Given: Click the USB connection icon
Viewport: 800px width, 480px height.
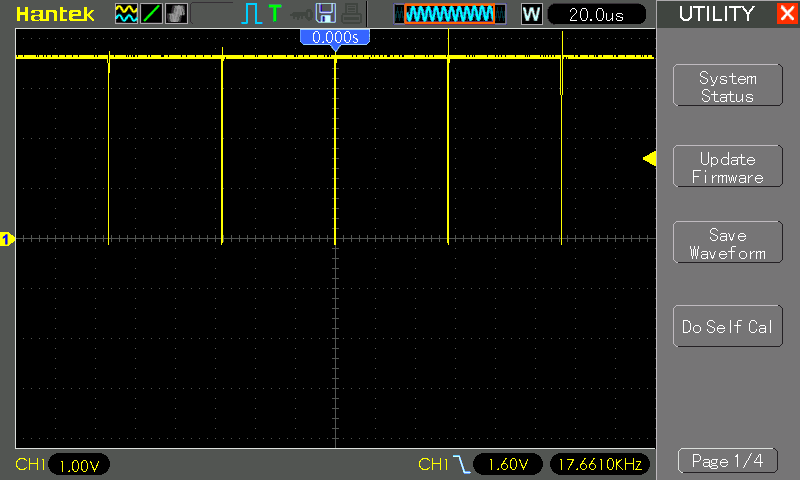Looking at the screenshot, I should 301,14.
